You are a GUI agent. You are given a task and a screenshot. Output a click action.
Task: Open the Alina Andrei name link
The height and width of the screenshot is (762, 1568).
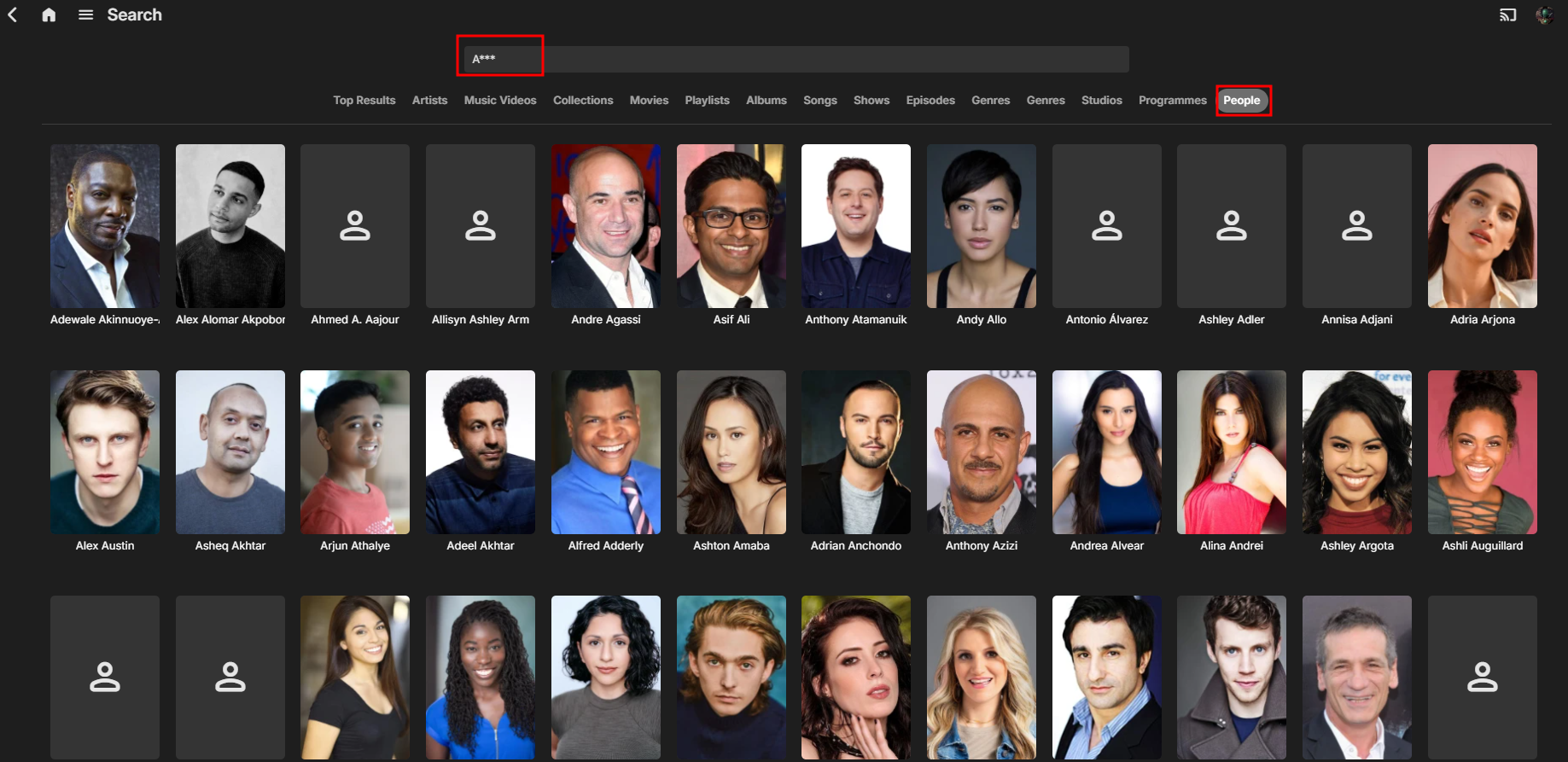1232,546
